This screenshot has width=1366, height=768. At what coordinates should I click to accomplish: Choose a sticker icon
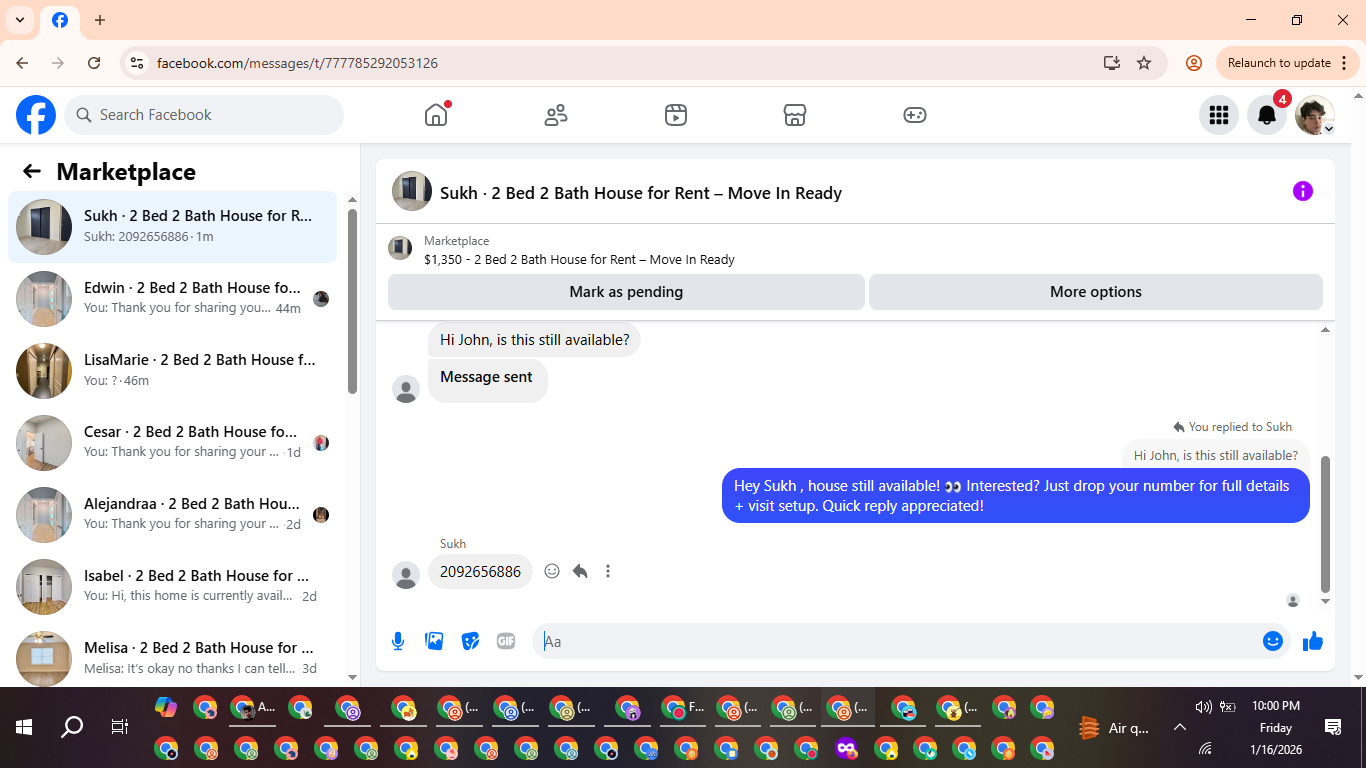(470, 641)
